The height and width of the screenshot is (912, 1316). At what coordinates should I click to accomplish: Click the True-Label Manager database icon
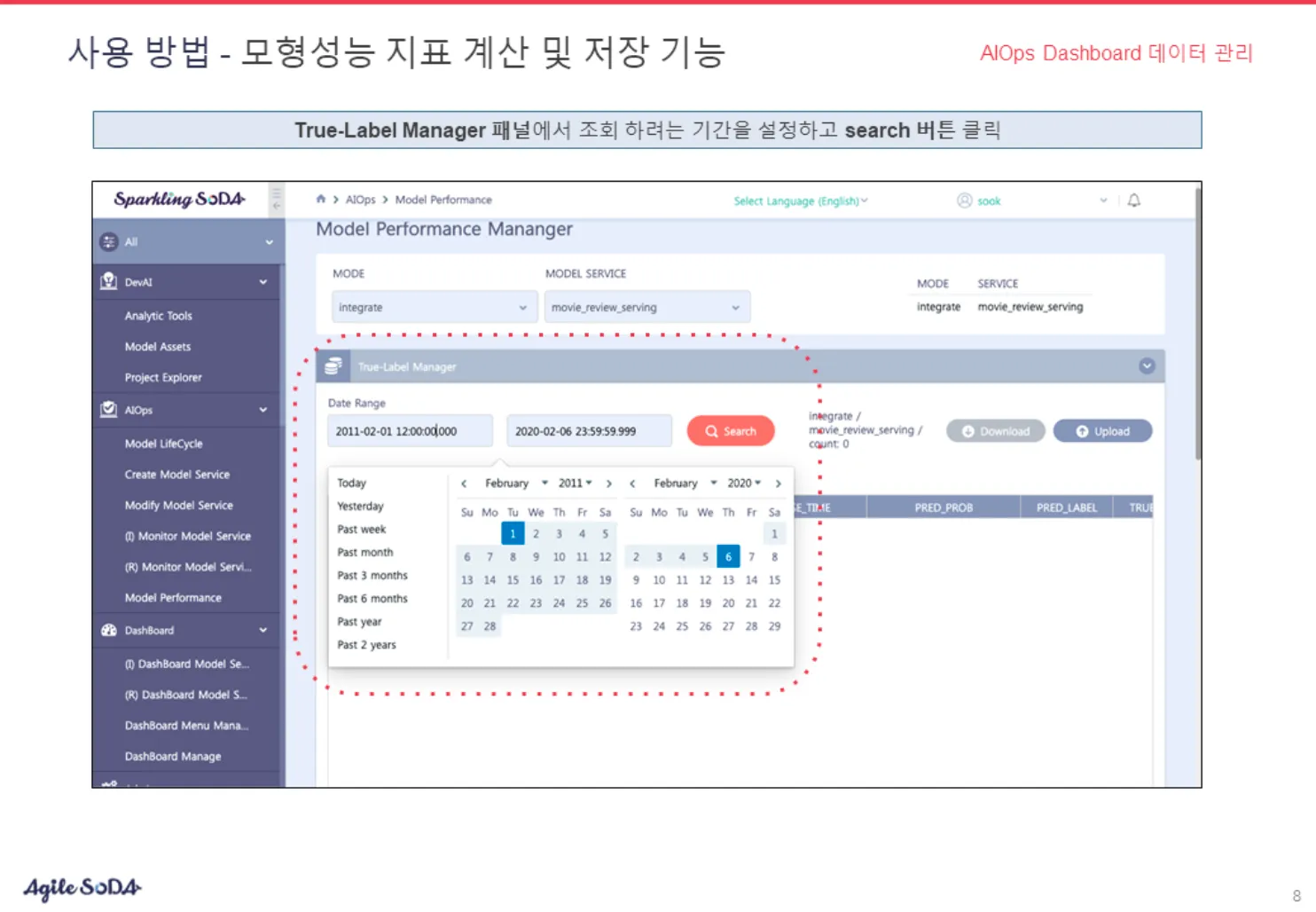click(333, 366)
